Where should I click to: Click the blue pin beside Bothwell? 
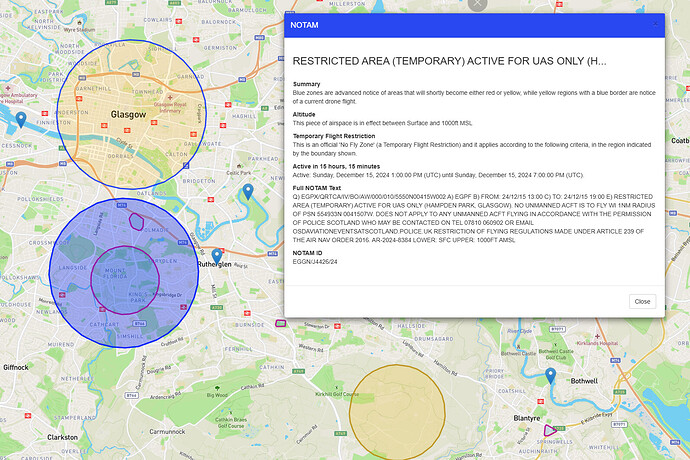[x=550, y=375]
